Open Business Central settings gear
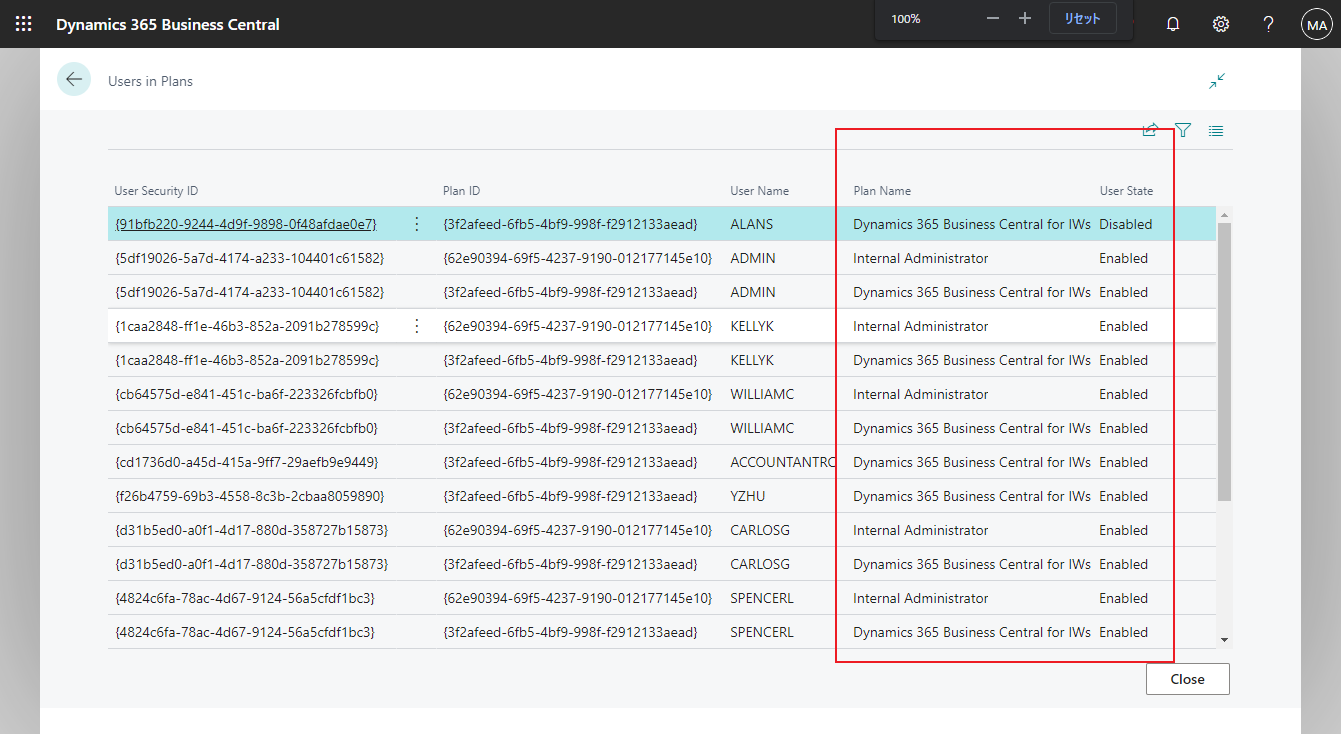1341x734 pixels. 1220,23
